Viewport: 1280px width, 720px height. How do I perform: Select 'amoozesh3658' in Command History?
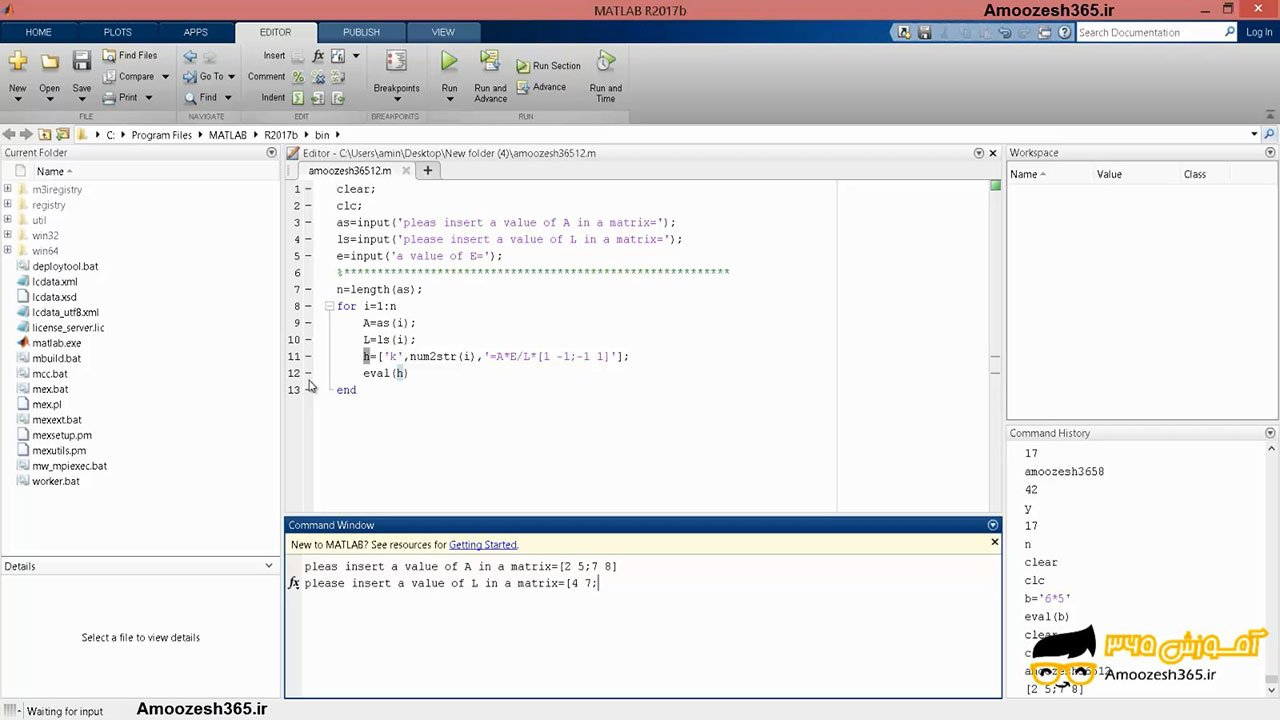[x=1064, y=472]
